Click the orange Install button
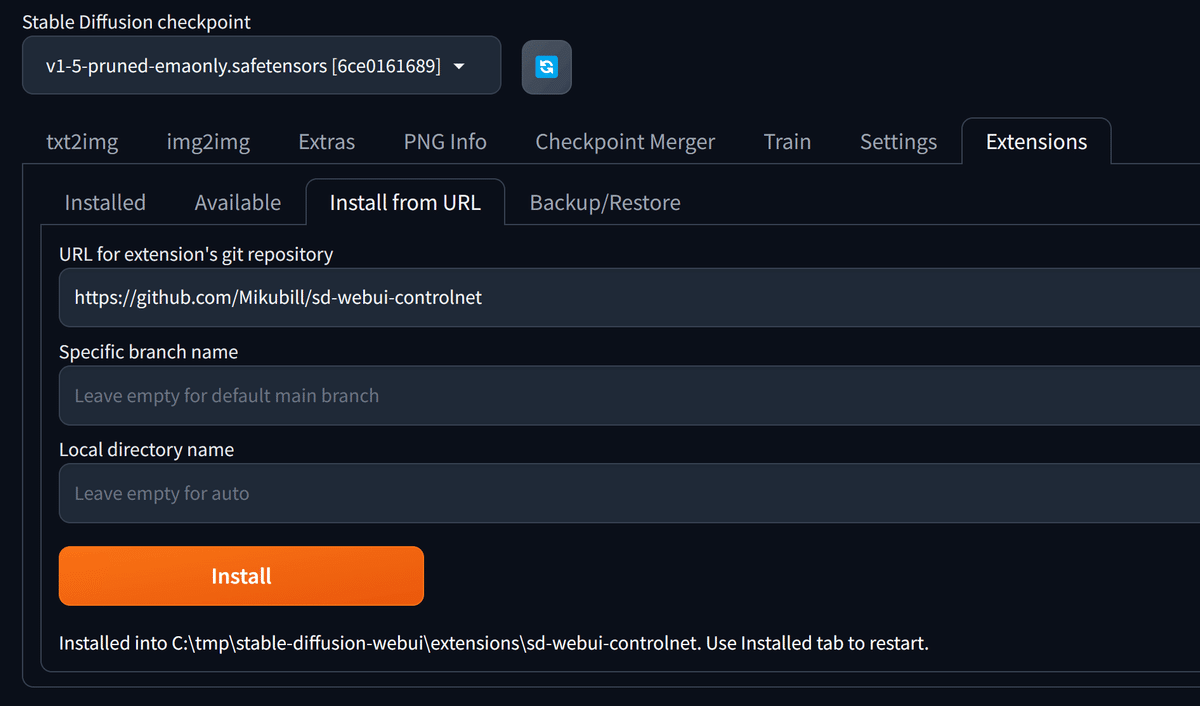 241,576
